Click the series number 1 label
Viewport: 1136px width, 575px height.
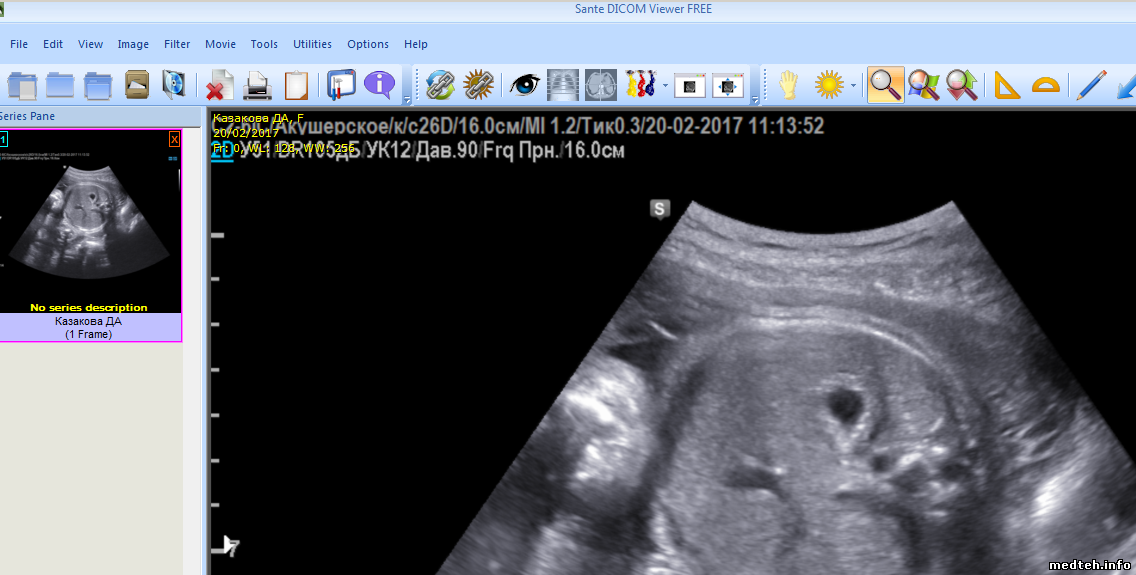(x=3, y=139)
